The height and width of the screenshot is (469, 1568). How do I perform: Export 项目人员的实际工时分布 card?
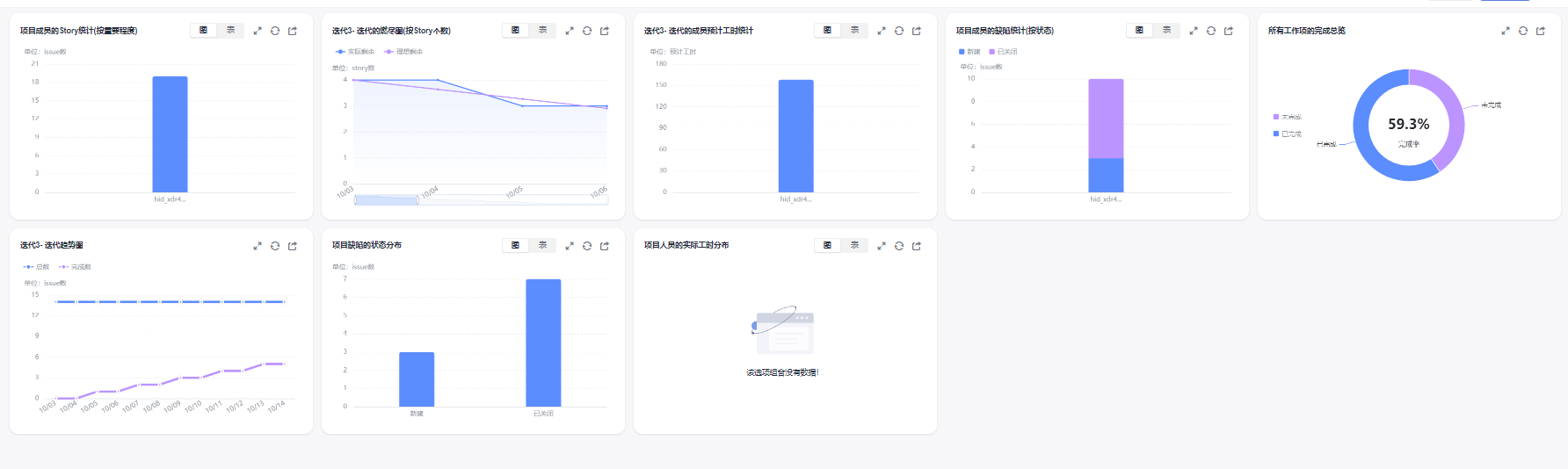[917, 246]
